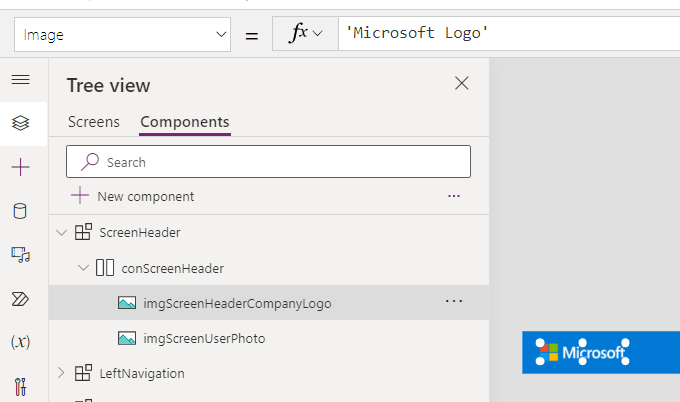Open the hamburger menu in left rail
The height and width of the screenshot is (402, 680).
(x=20, y=79)
